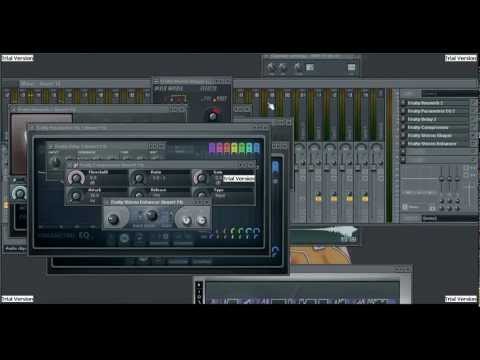Open the plugin menu arrow of Fruity Compressor window
Screen dimensions: 480x360
[x=75, y=165]
